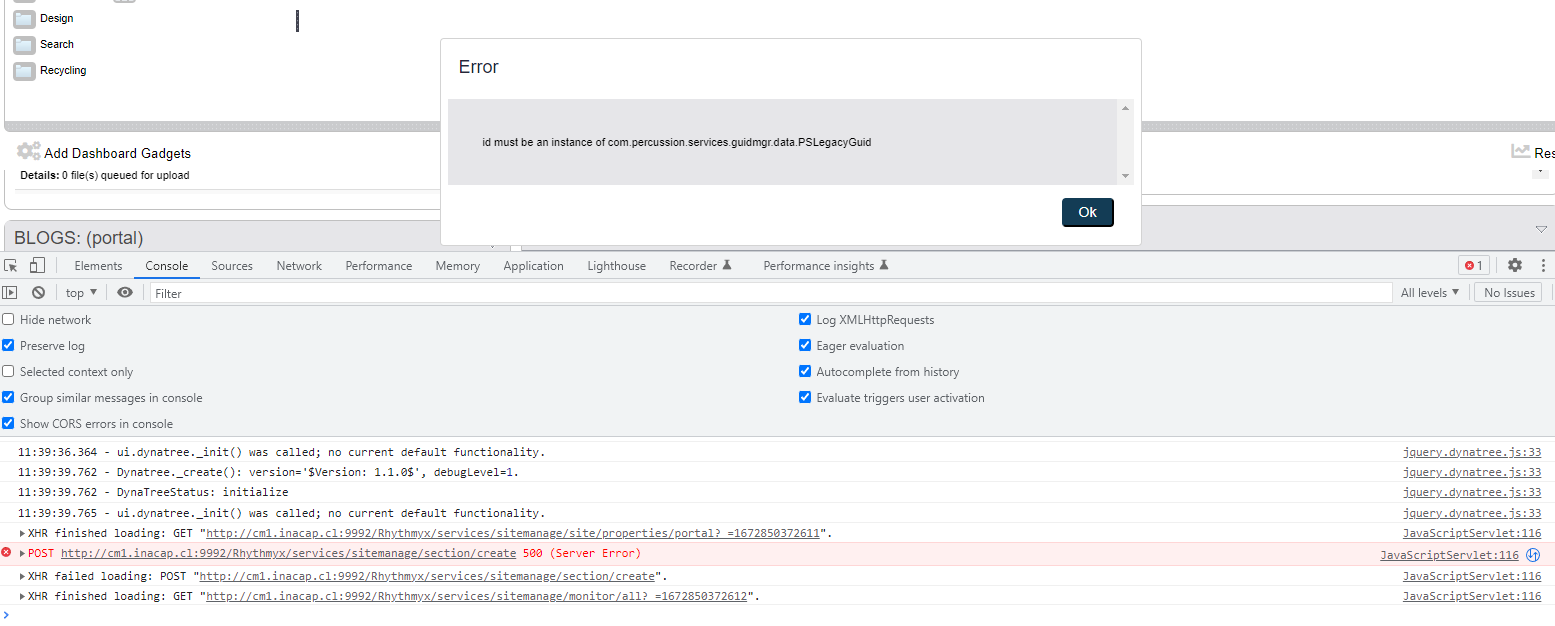
Task: Click the Clear console icon
Action: coord(38,292)
